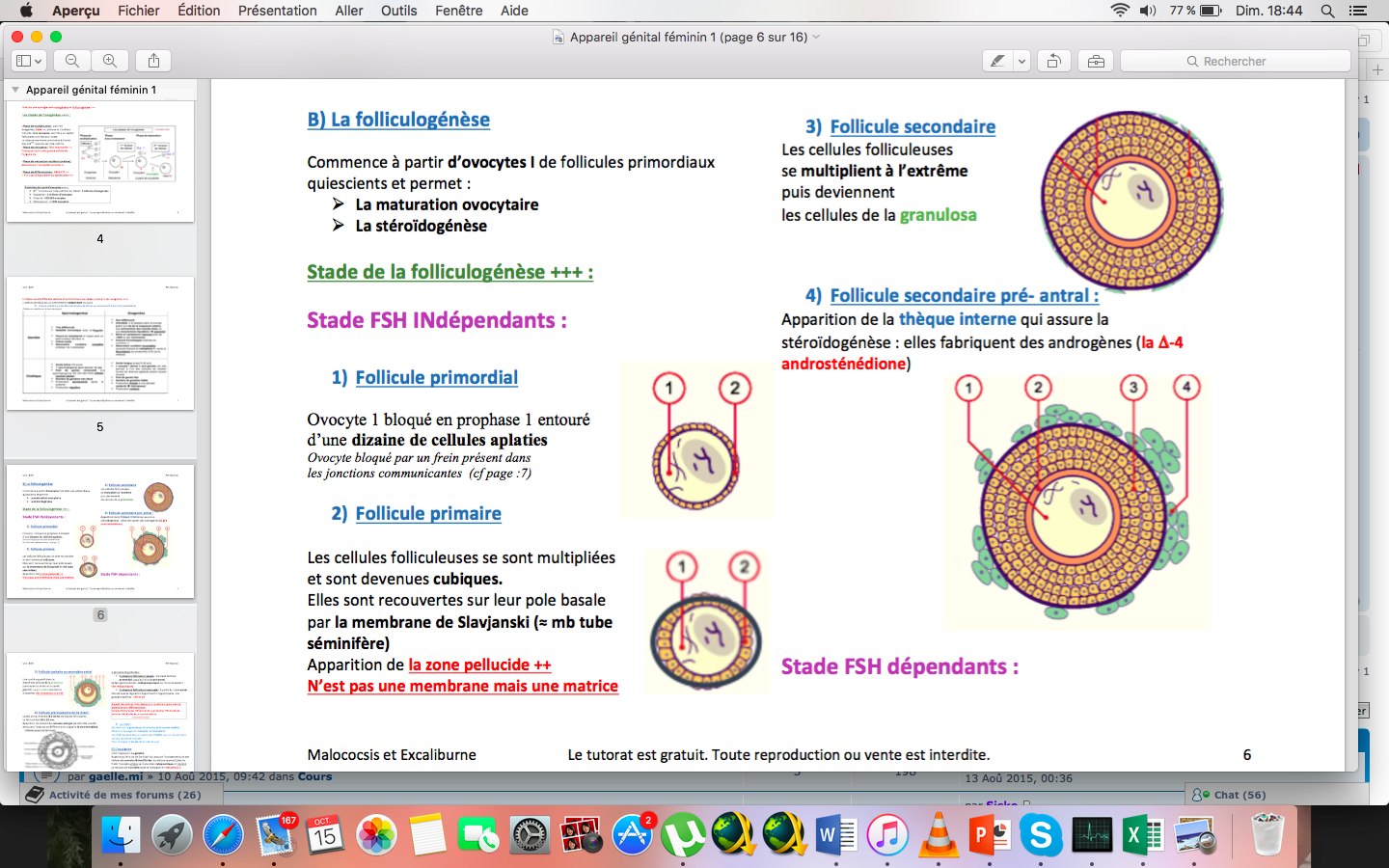The width and height of the screenshot is (1389, 868).
Task: Click the Rechercher search field
Action: [1235, 61]
